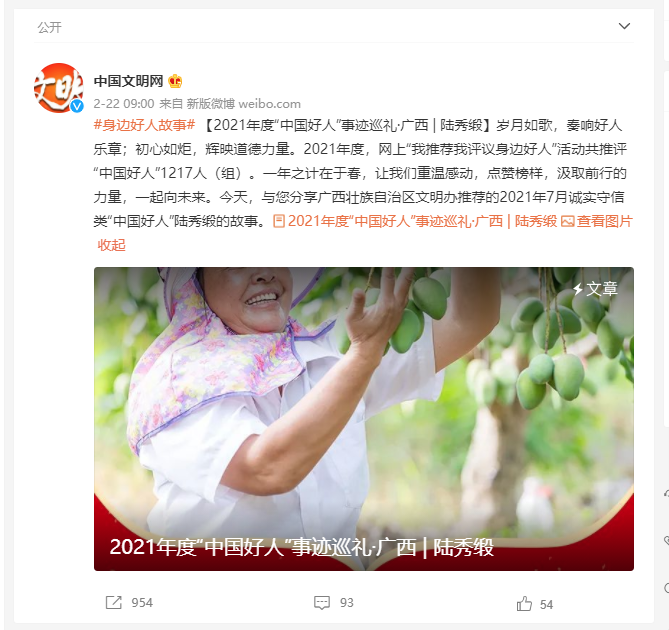Click the blue verified V badge

point(77,106)
